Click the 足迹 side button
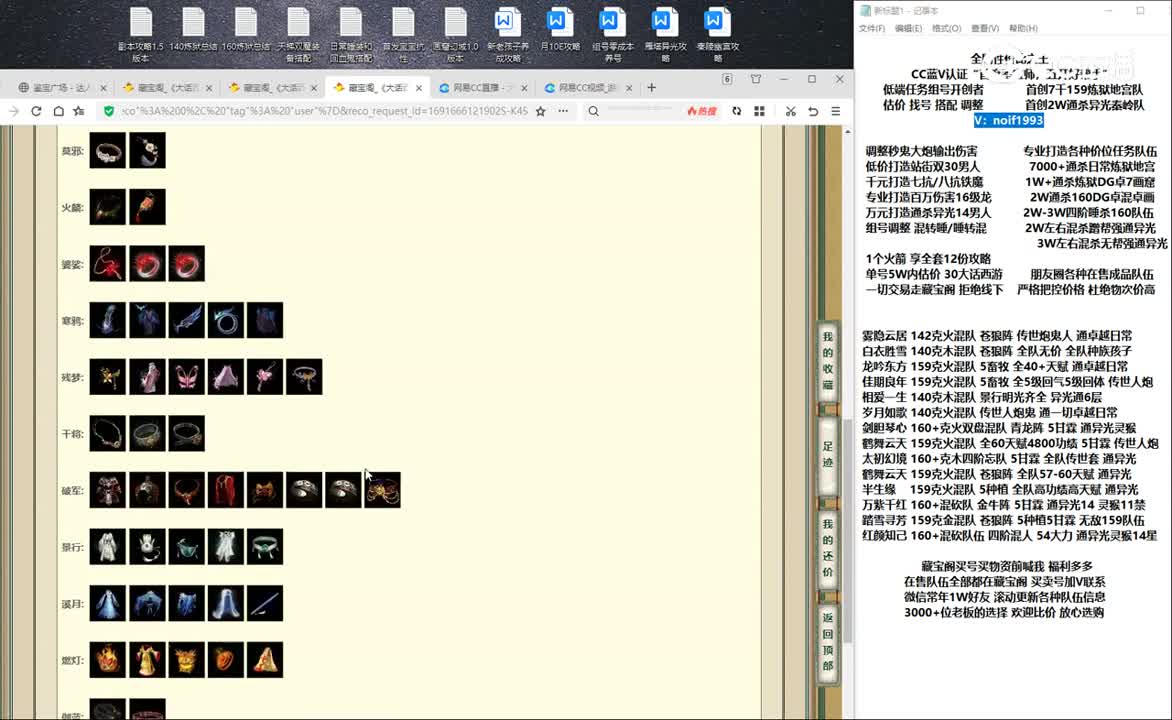Viewport: 1172px width, 720px height. pos(827,454)
